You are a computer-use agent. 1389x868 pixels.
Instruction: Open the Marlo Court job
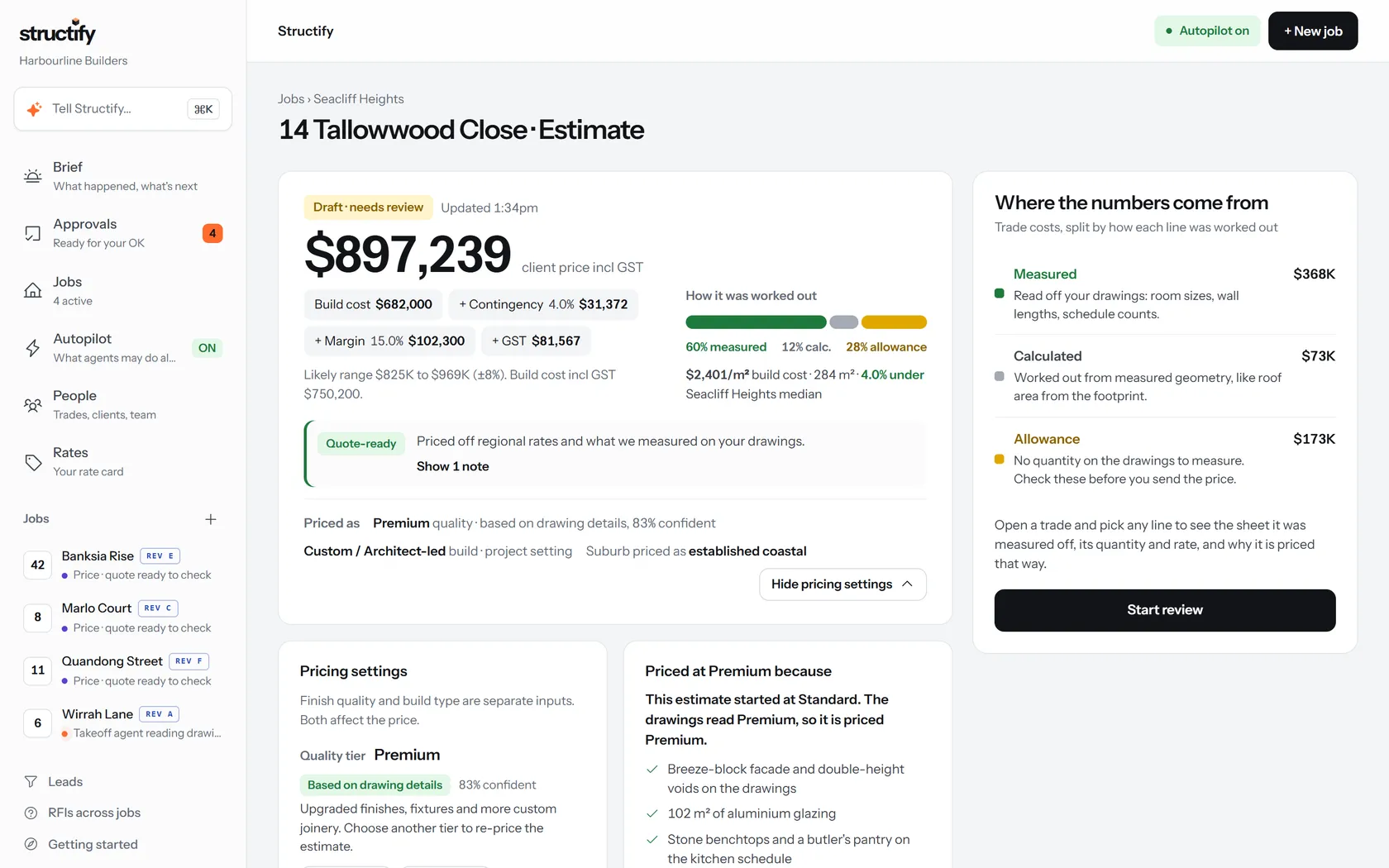[123, 618]
